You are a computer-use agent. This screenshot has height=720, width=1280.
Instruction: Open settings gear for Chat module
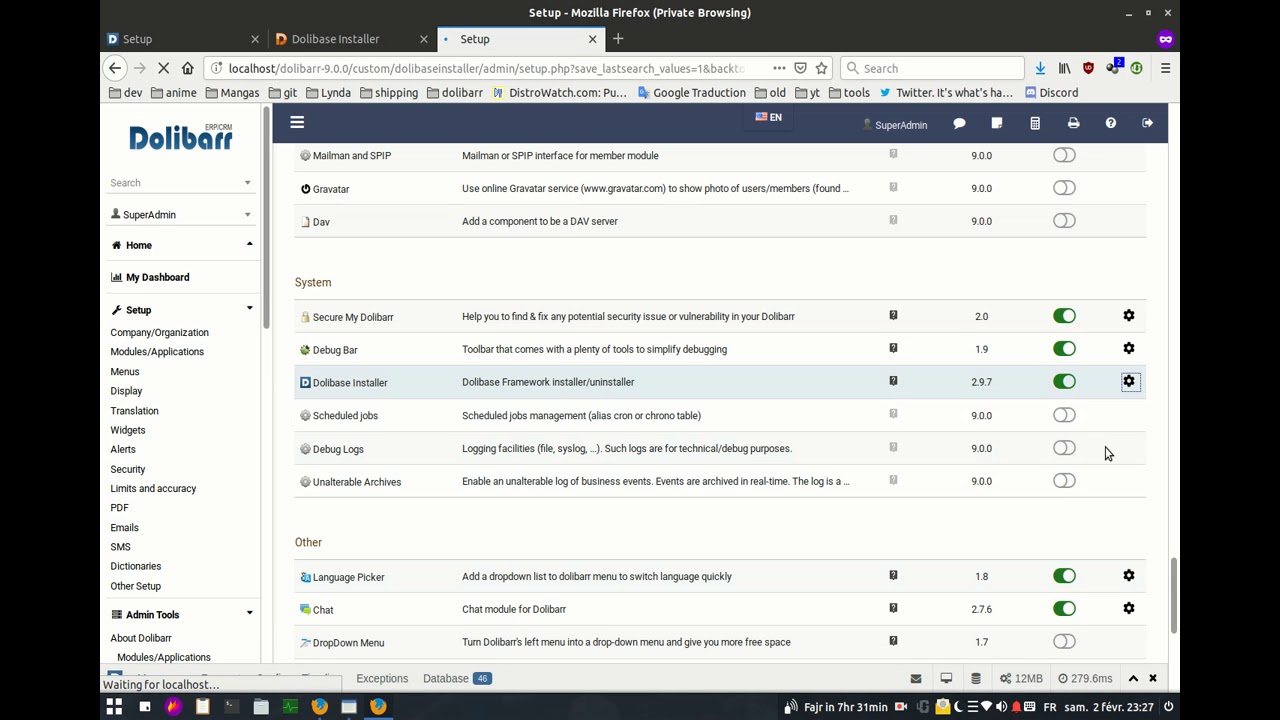tap(1129, 609)
